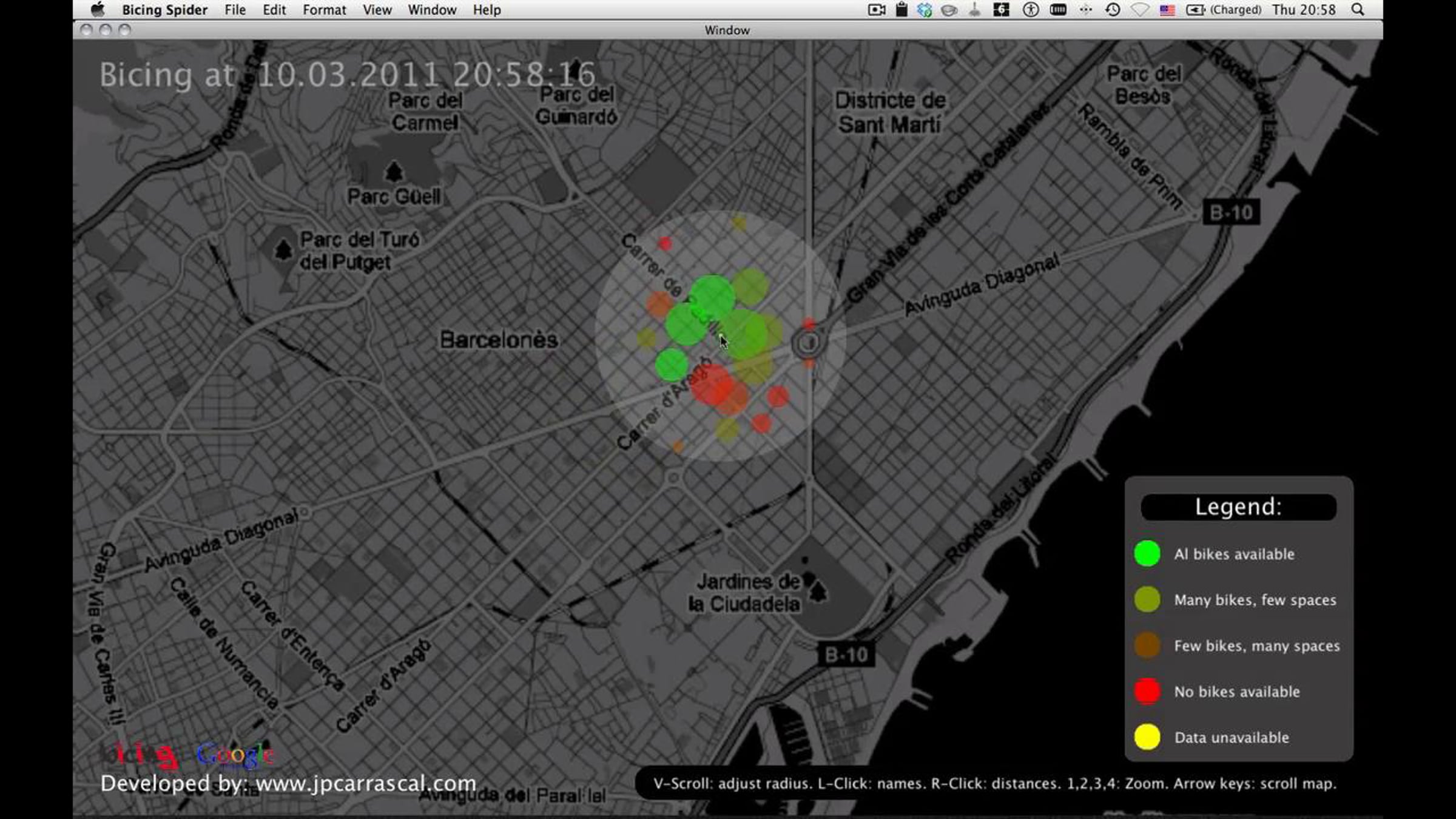Click the clipboard menu bar icon
Image resolution: width=1456 pixels, height=819 pixels.
[902, 10]
